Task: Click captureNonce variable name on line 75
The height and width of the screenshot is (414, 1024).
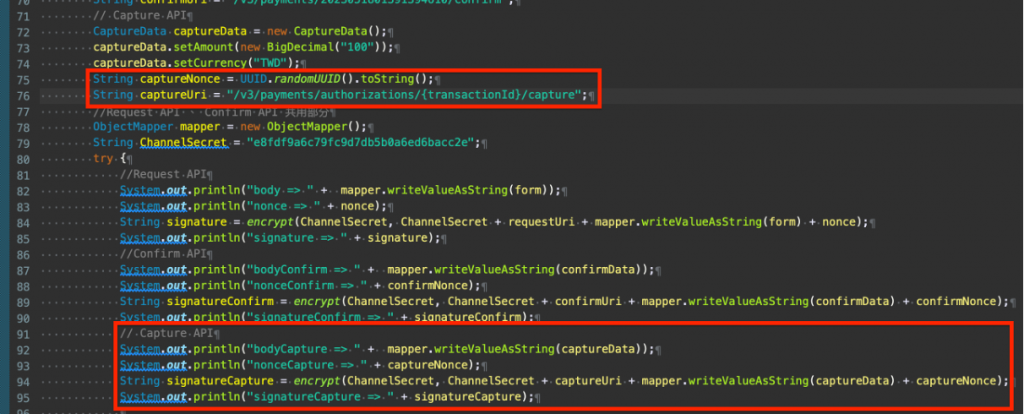Action: (x=182, y=79)
